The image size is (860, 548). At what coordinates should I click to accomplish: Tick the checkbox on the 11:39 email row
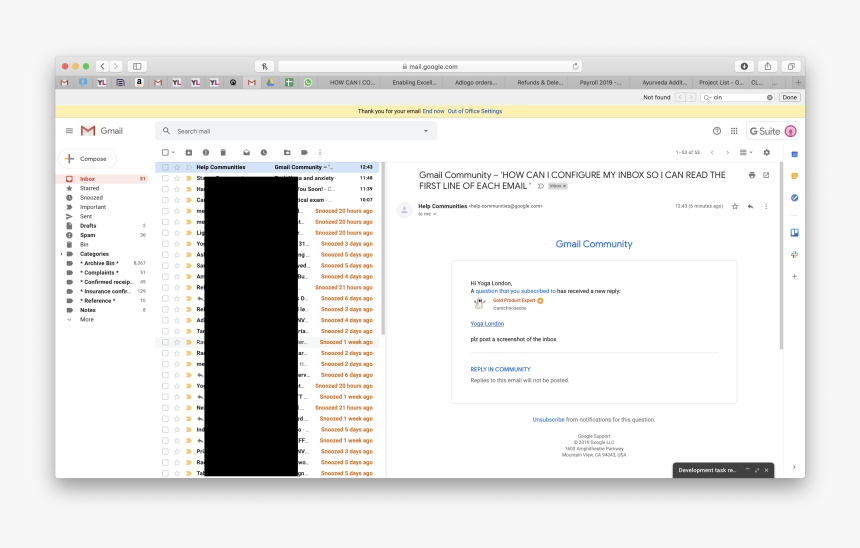[165, 189]
